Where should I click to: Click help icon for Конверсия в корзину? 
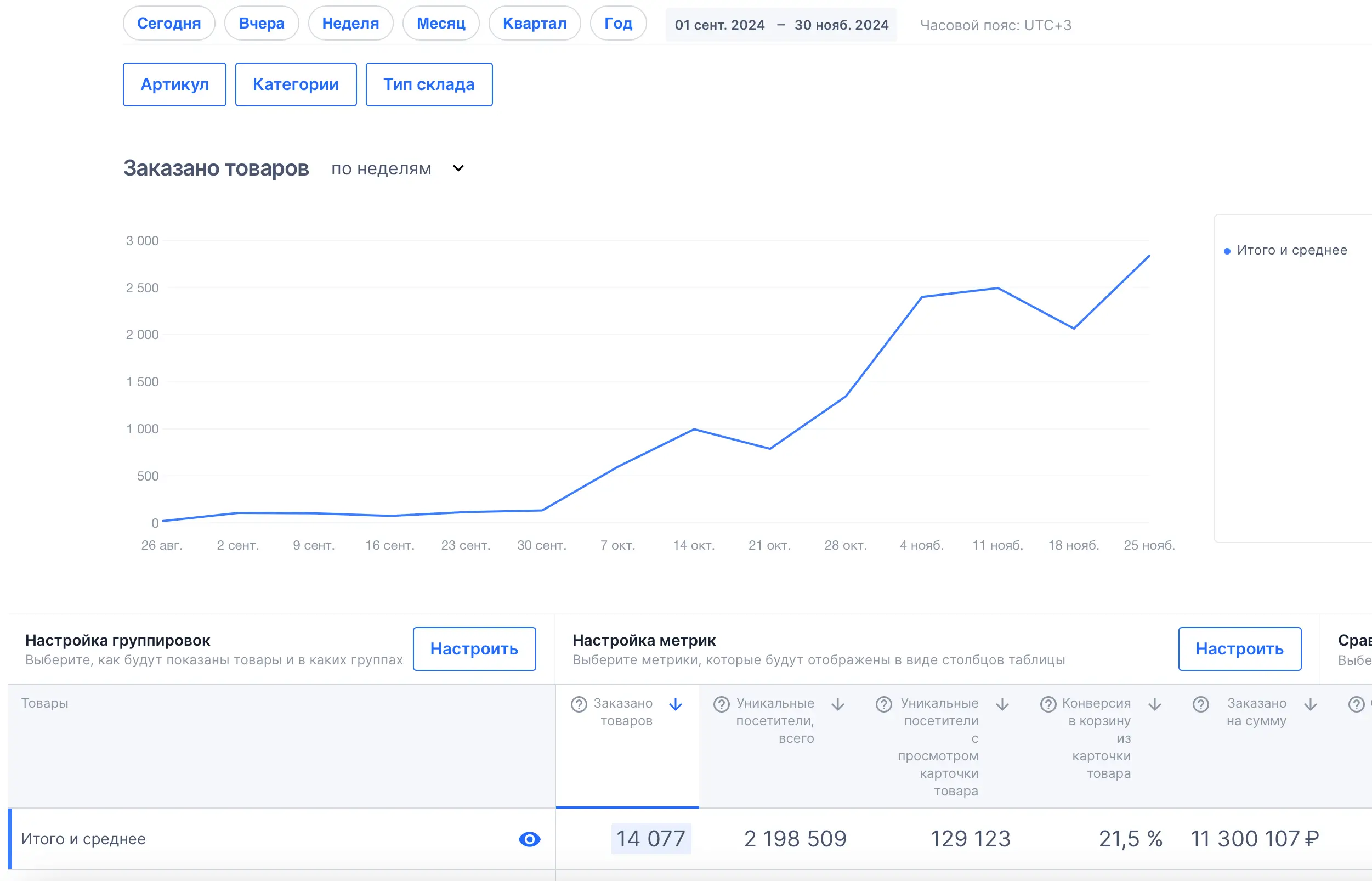(x=1048, y=704)
